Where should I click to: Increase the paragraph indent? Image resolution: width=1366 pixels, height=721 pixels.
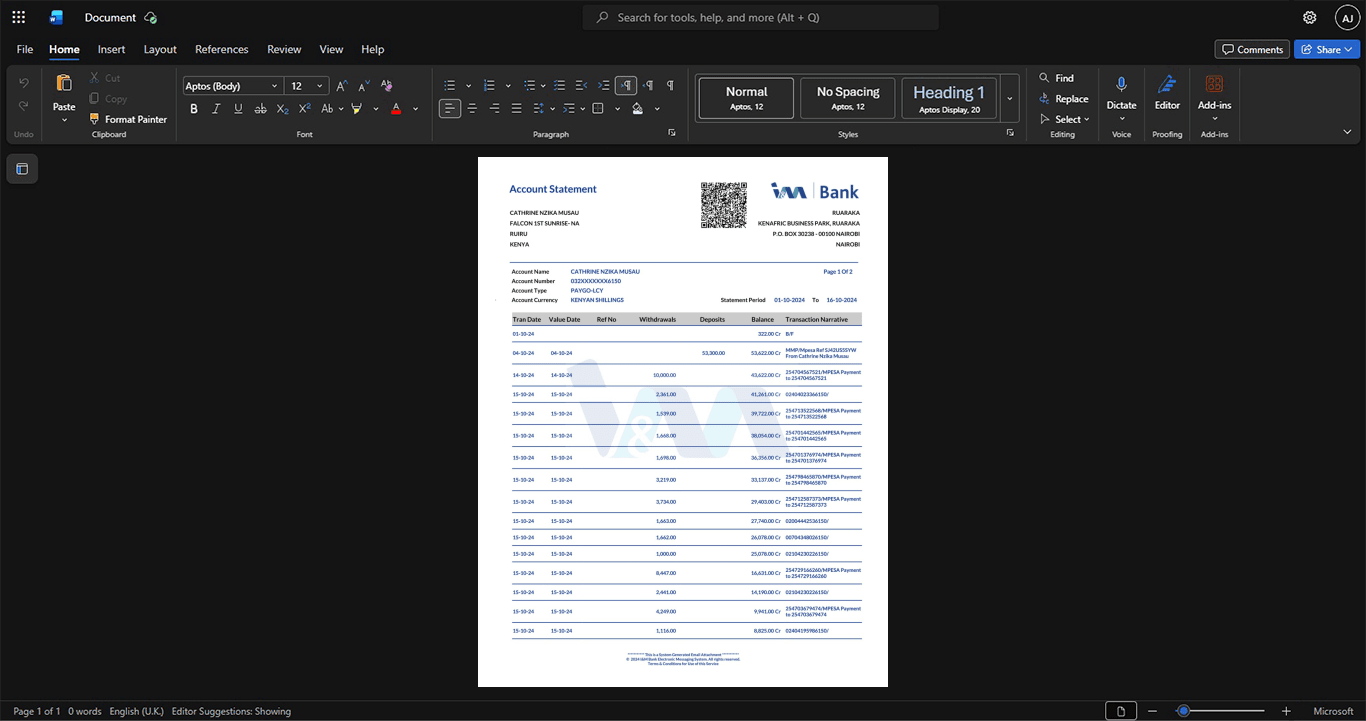604,86
